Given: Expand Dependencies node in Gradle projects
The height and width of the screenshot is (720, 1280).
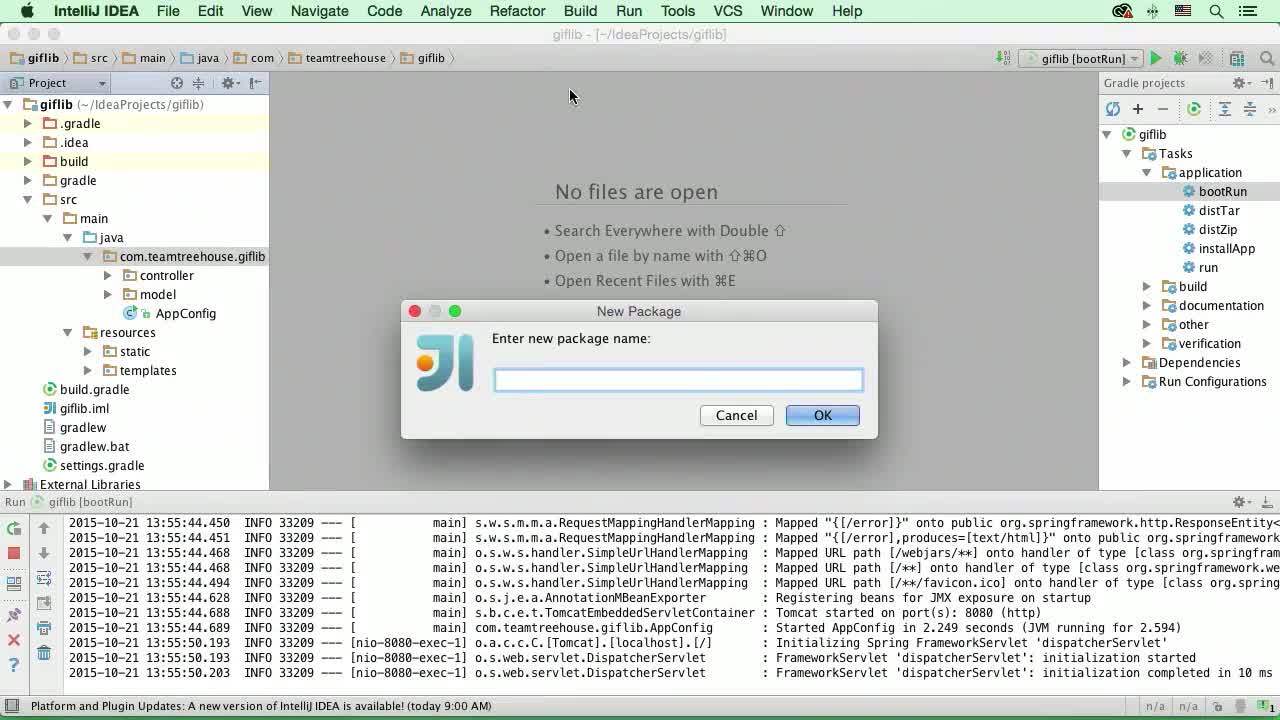Looking at the screenshot, I should click(1127, 363).
